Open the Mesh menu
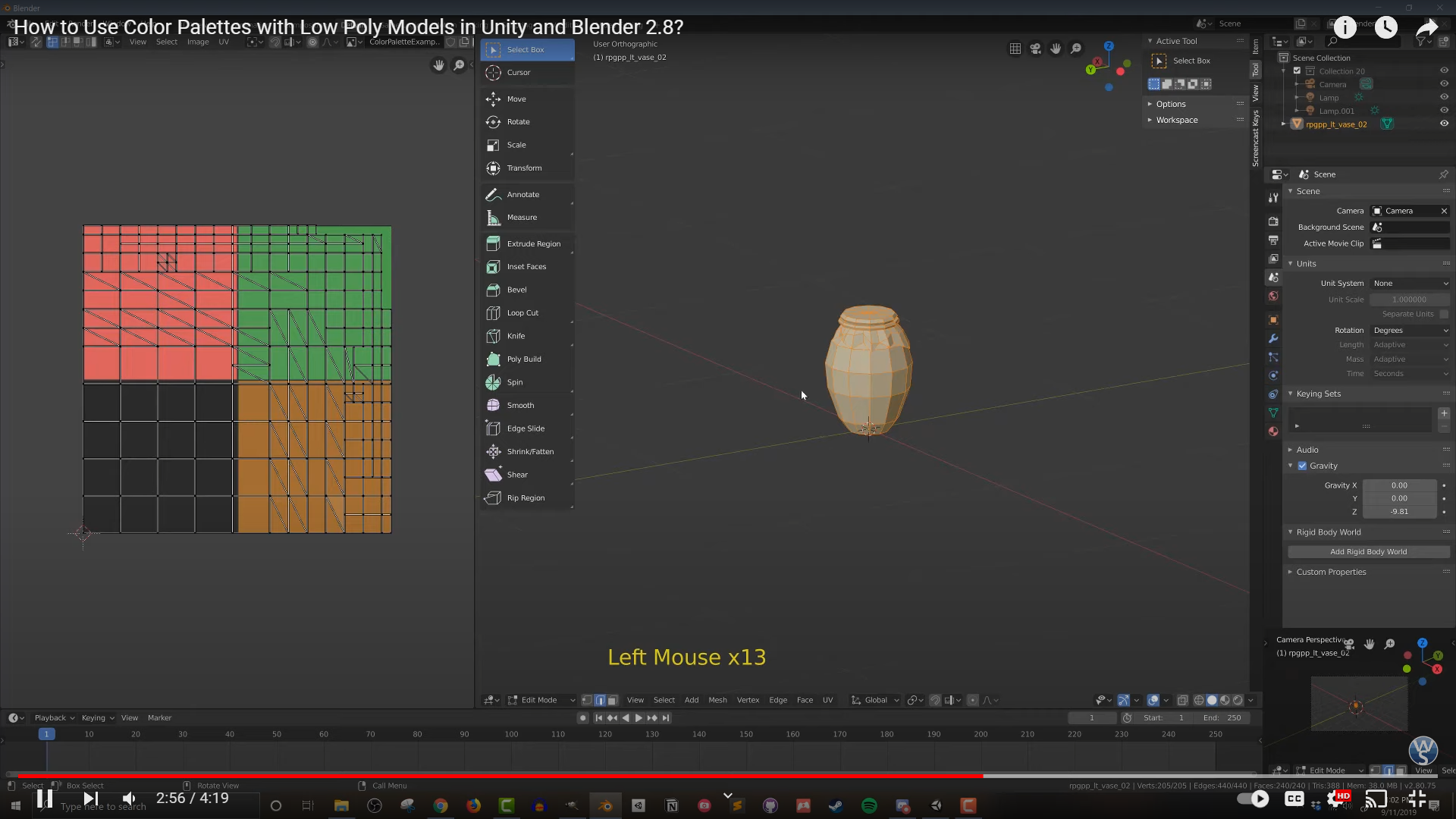This screenshot has width=1456, height=819. coord(717,700)
